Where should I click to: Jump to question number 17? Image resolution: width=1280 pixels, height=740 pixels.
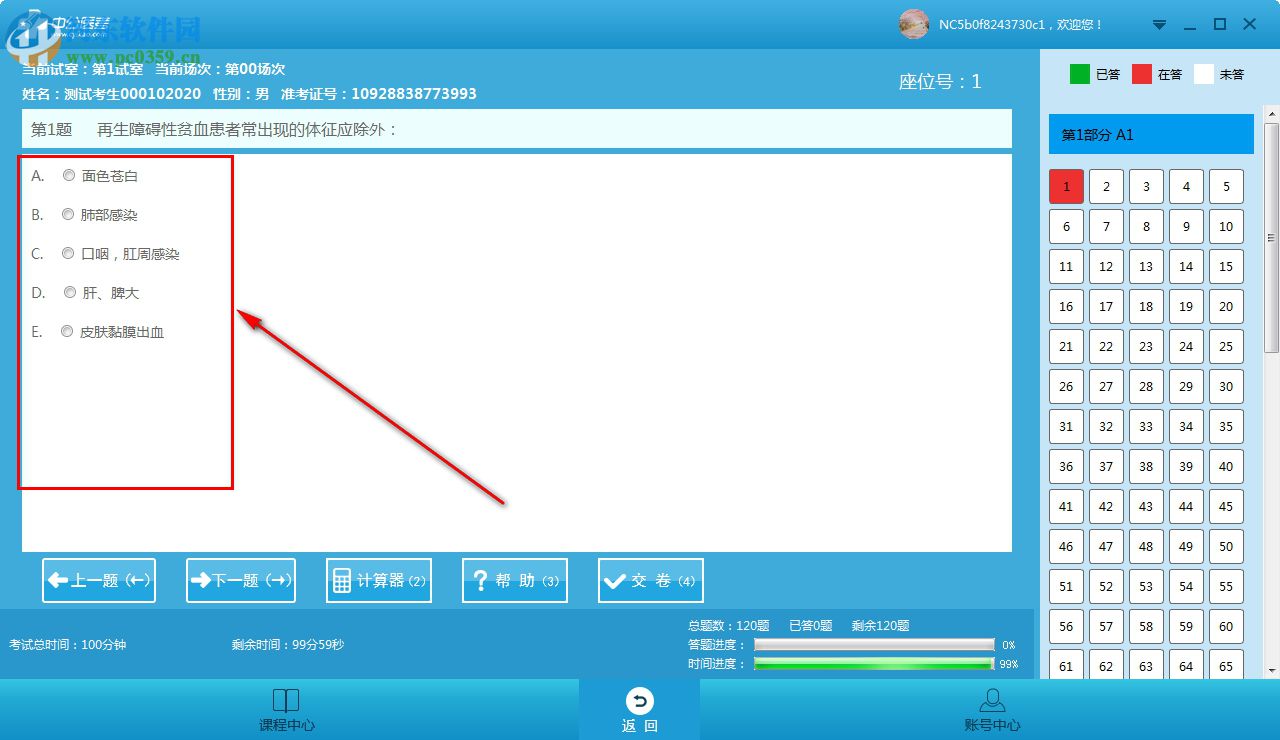1106,306
